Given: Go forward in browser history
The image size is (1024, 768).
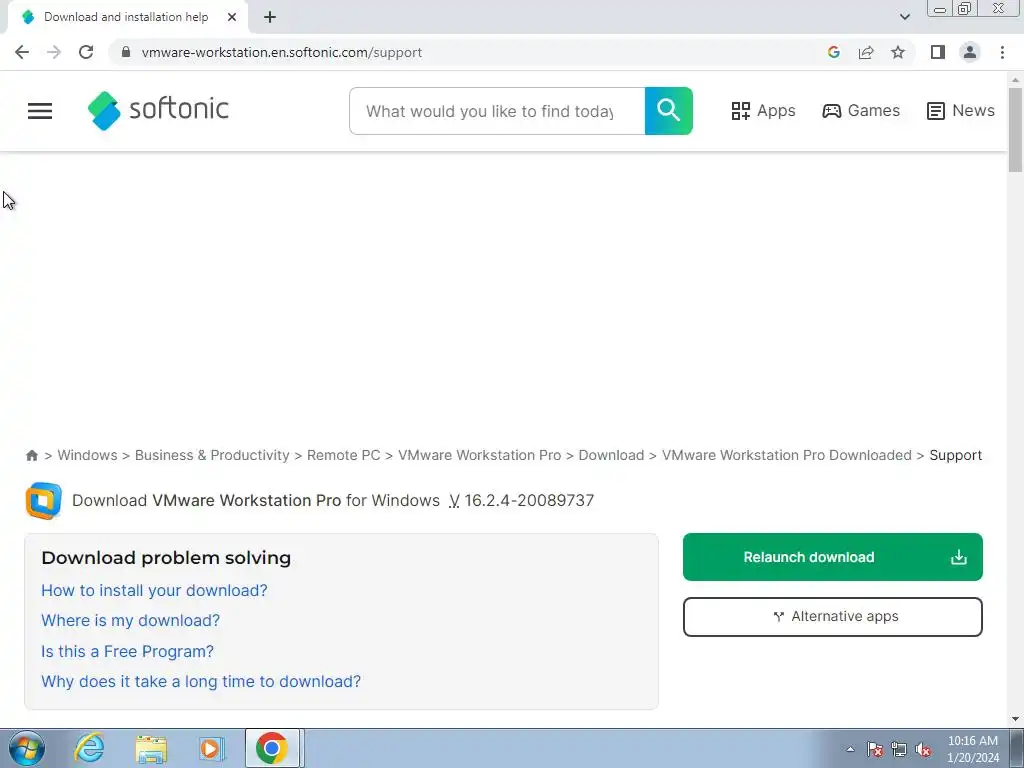Looking at the screenshot, I should click(x=54, y=52).
